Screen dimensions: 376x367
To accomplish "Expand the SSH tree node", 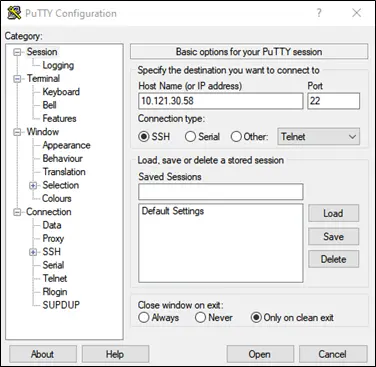I will click(x=33, y=252).
